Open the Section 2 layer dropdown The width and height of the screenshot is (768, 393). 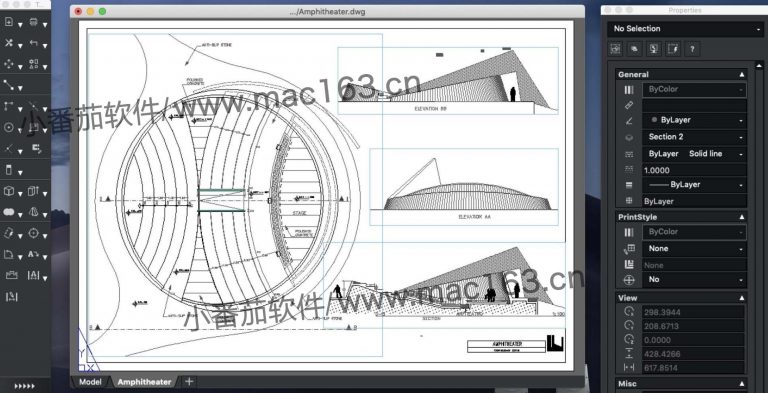click(695, 137)
